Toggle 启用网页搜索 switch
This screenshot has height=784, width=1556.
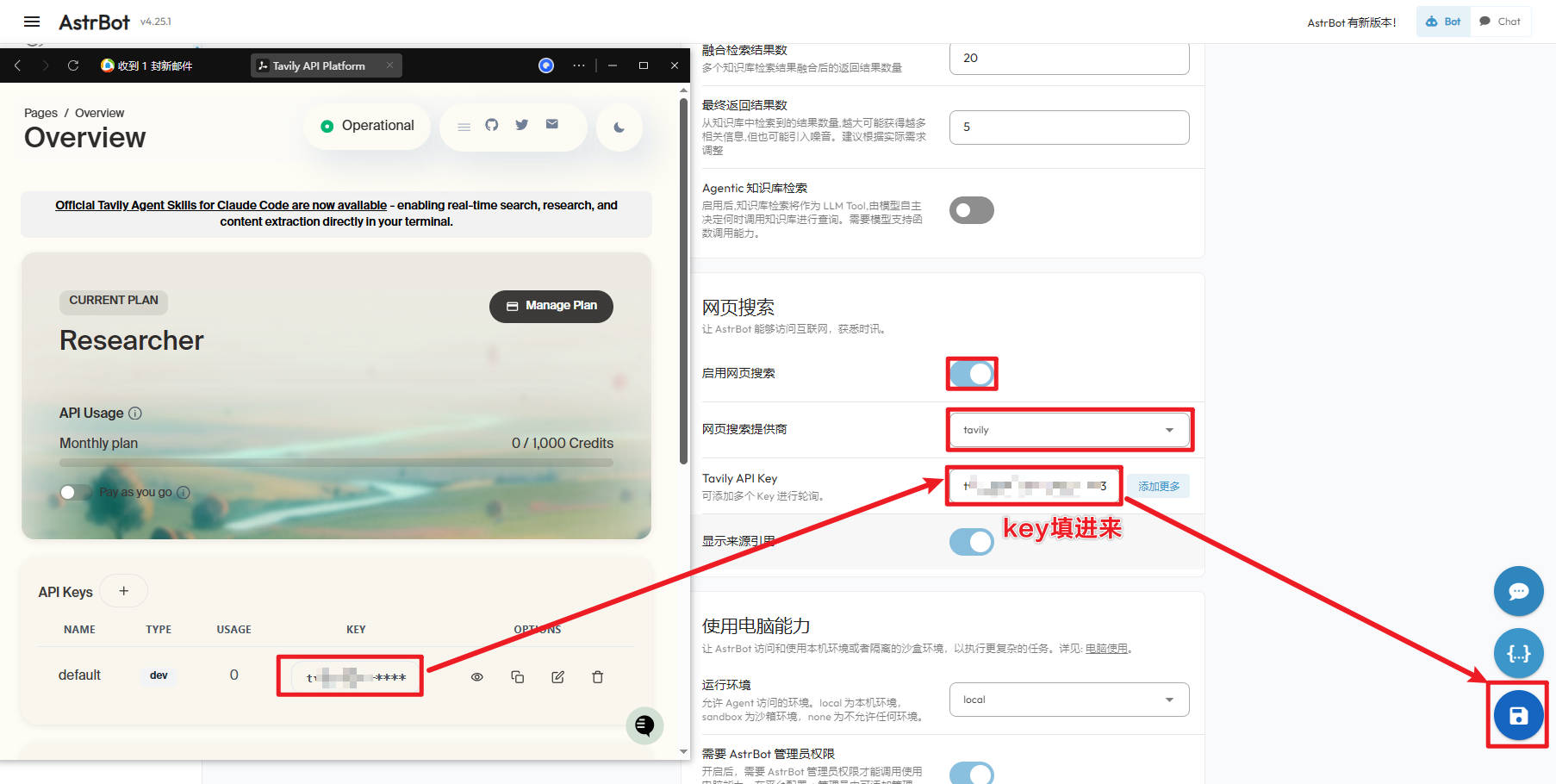pyautogui.click(x=972, y=374)
